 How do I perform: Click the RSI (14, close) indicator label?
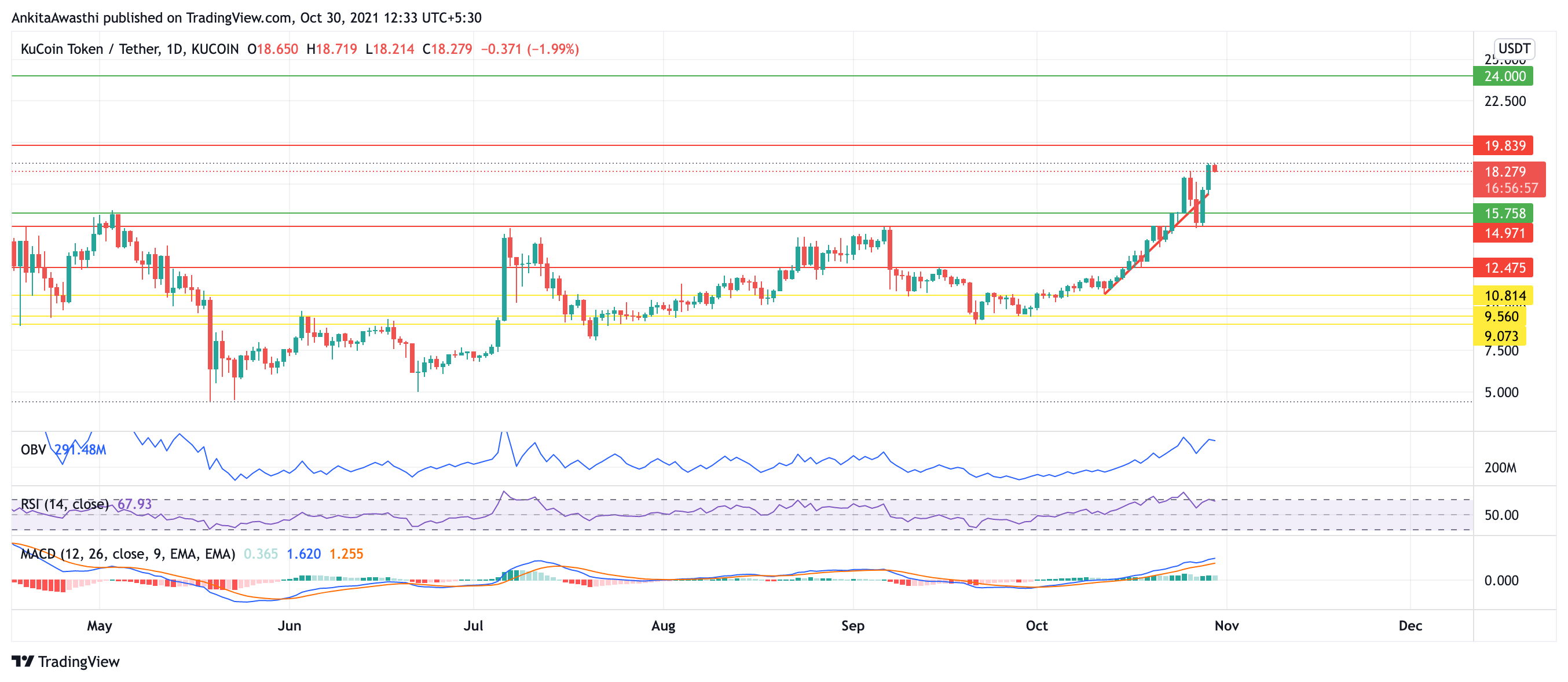pos(64,504)
